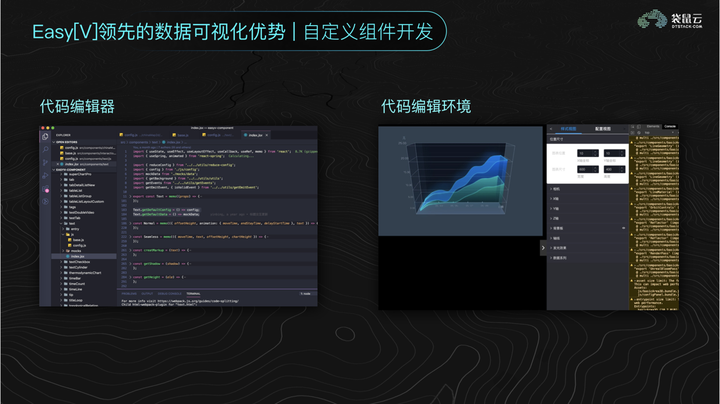
Task: Click the back arrow left of 样式视图 tab
Action: coord(551,129)
